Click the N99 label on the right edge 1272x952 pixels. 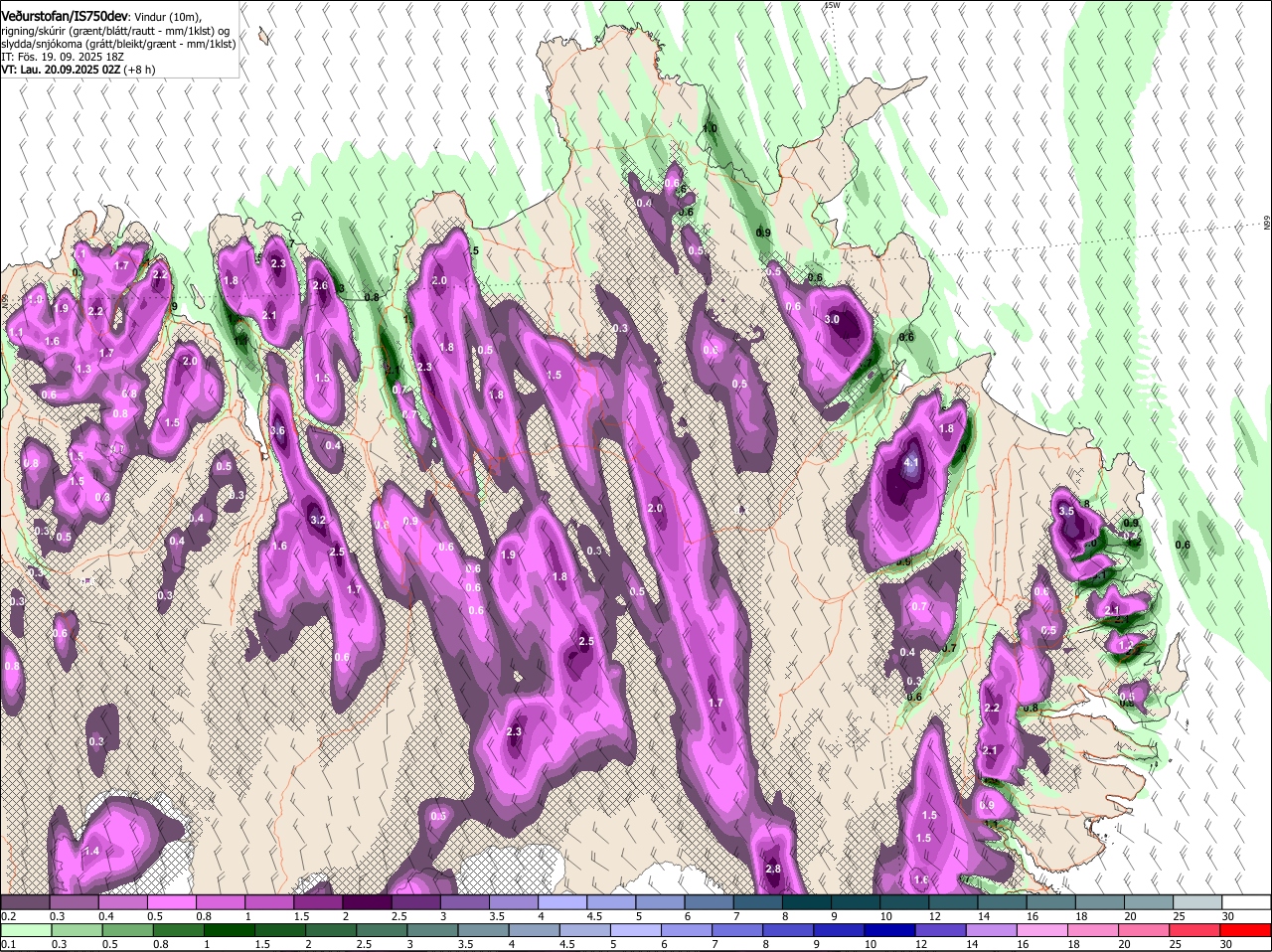[x=1267, y=225]
